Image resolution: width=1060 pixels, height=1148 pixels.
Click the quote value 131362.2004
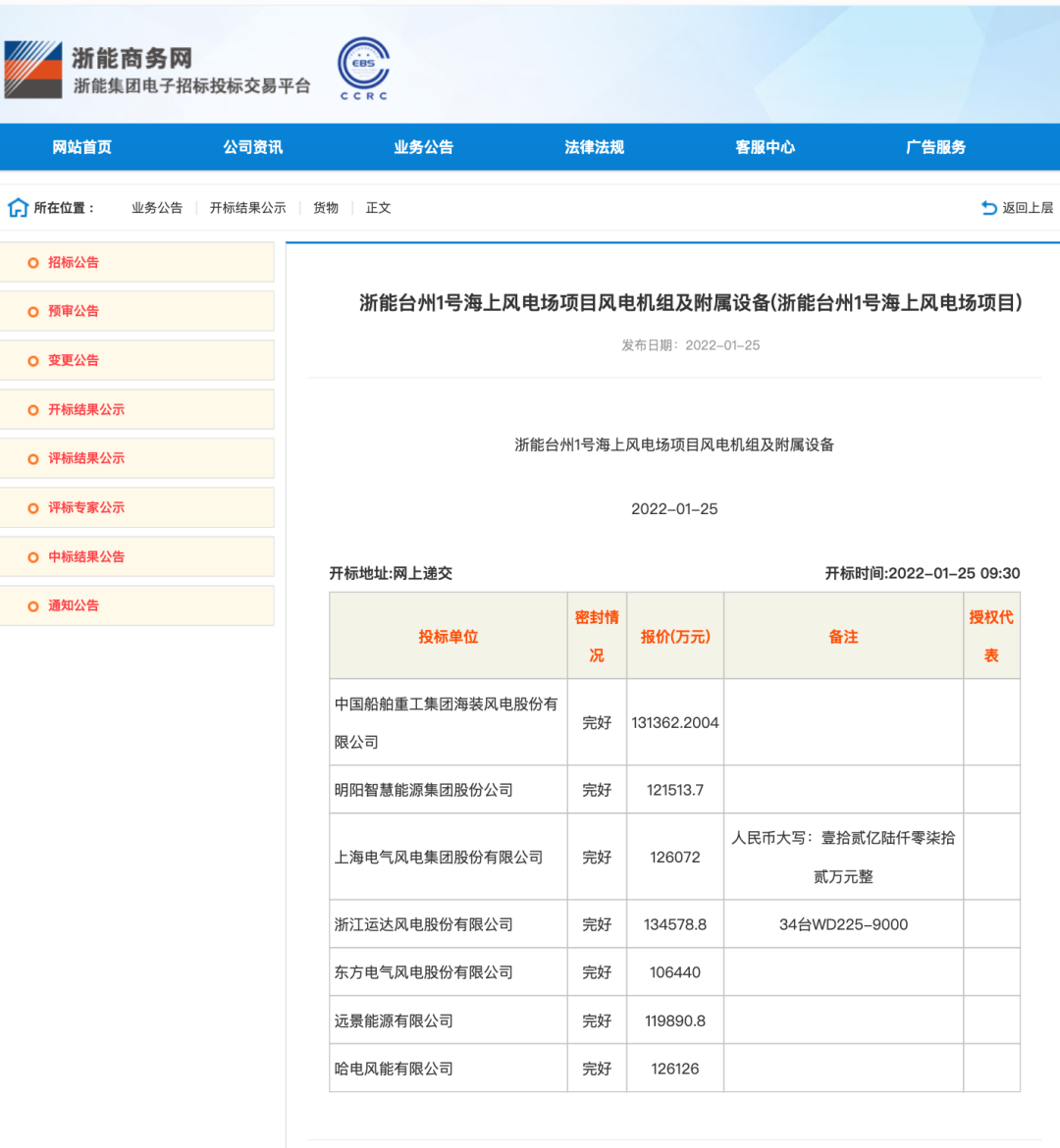[675, 722]
